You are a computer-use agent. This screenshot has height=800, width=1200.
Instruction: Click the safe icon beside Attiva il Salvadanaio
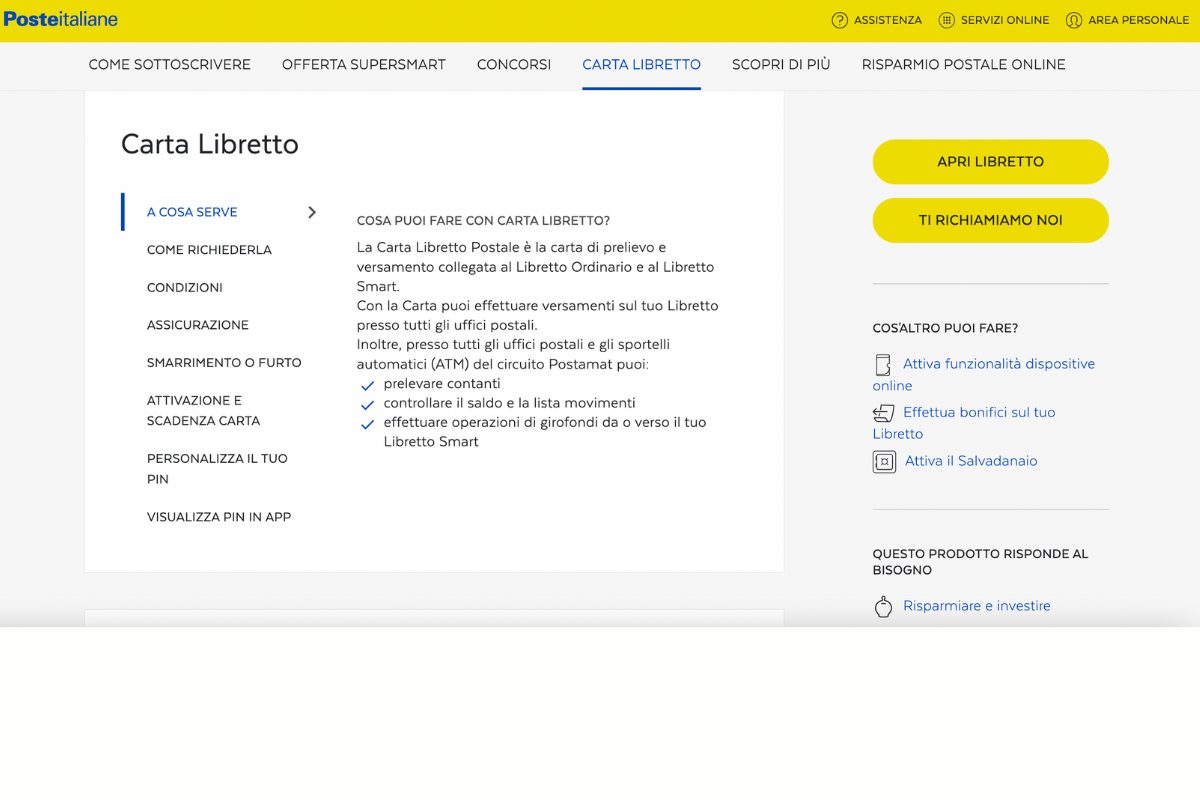[x=884, y=461]
